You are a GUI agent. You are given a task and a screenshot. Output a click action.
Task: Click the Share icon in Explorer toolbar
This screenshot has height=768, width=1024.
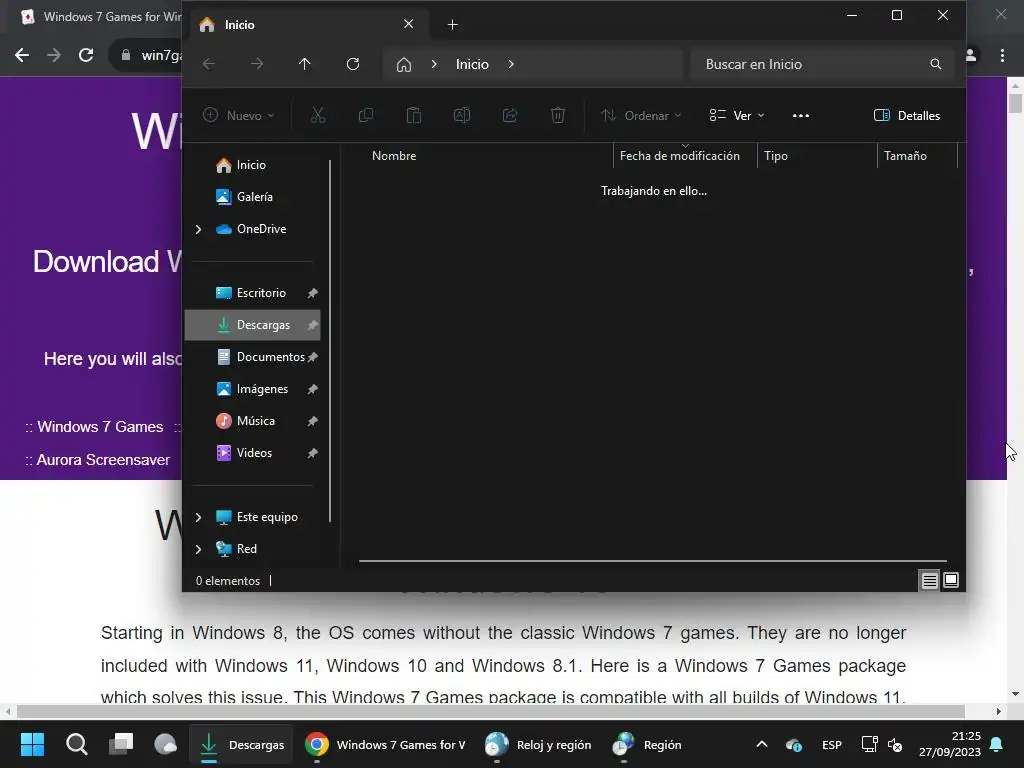(x=510, y=116)
